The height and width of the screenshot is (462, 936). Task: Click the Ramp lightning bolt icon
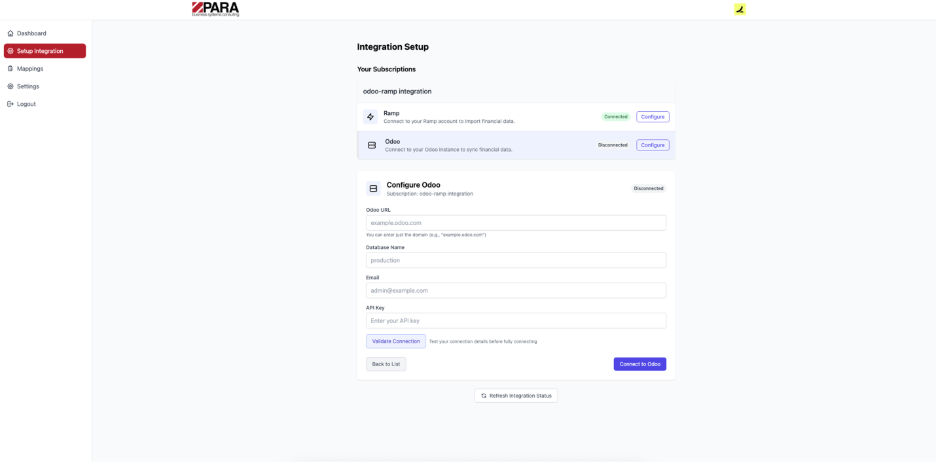point(371,117)
